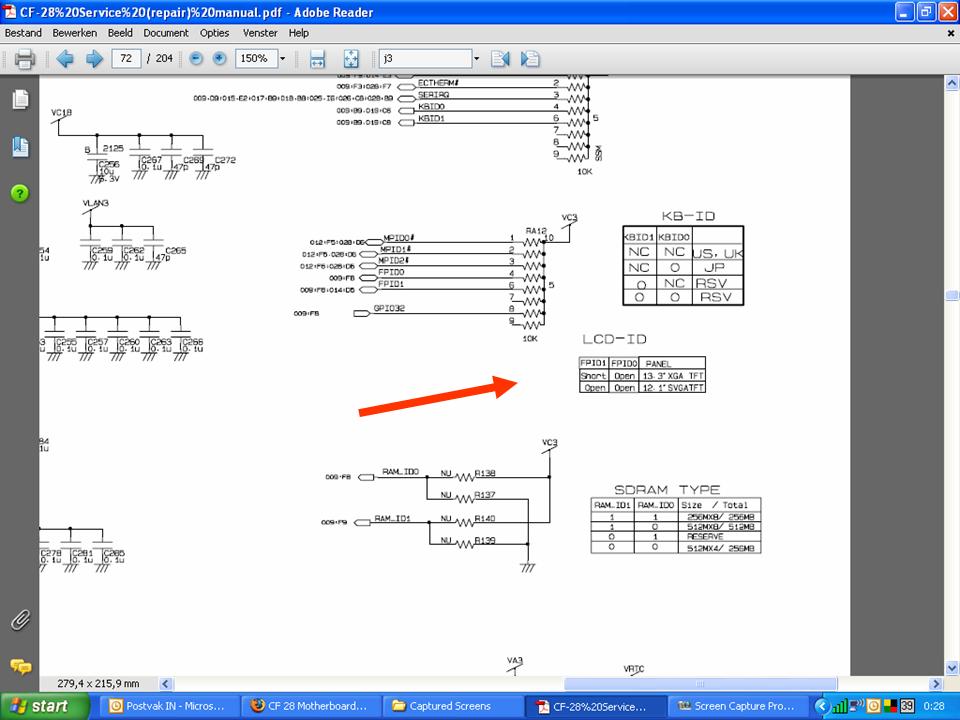Viewport: 960px width, 720px height.
Task: Zoom out with the minus button
Action: point(196,59)
